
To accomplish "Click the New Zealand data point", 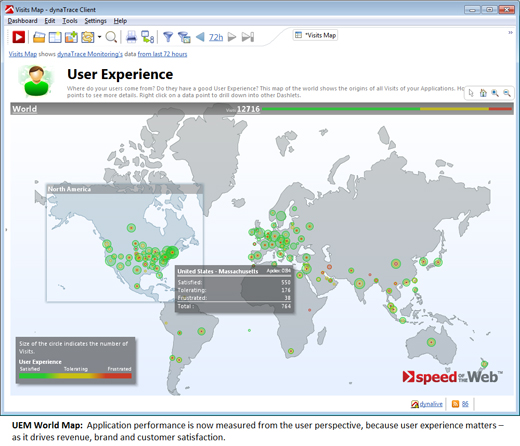I will coord(484,364).
